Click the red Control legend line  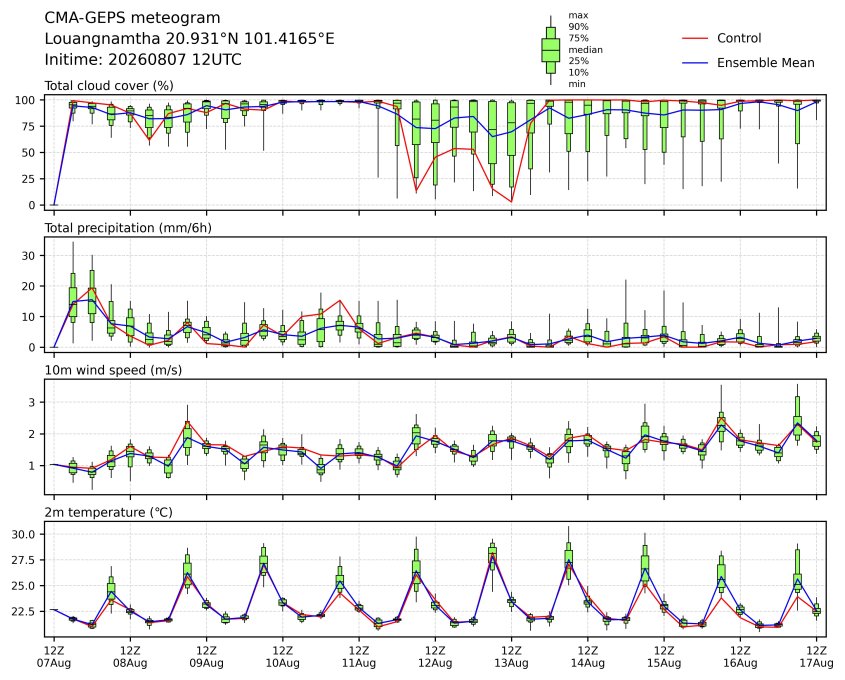click(x=695, y=39)
